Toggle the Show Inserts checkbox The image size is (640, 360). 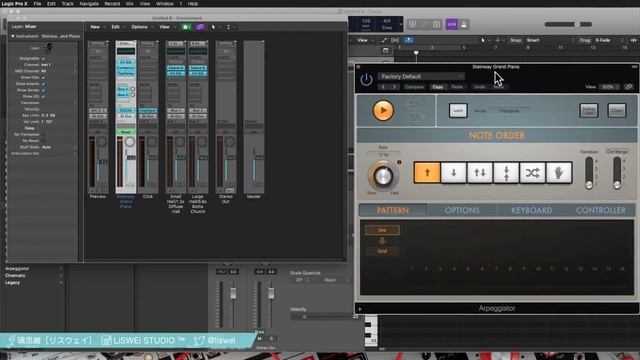coord(43,84)
